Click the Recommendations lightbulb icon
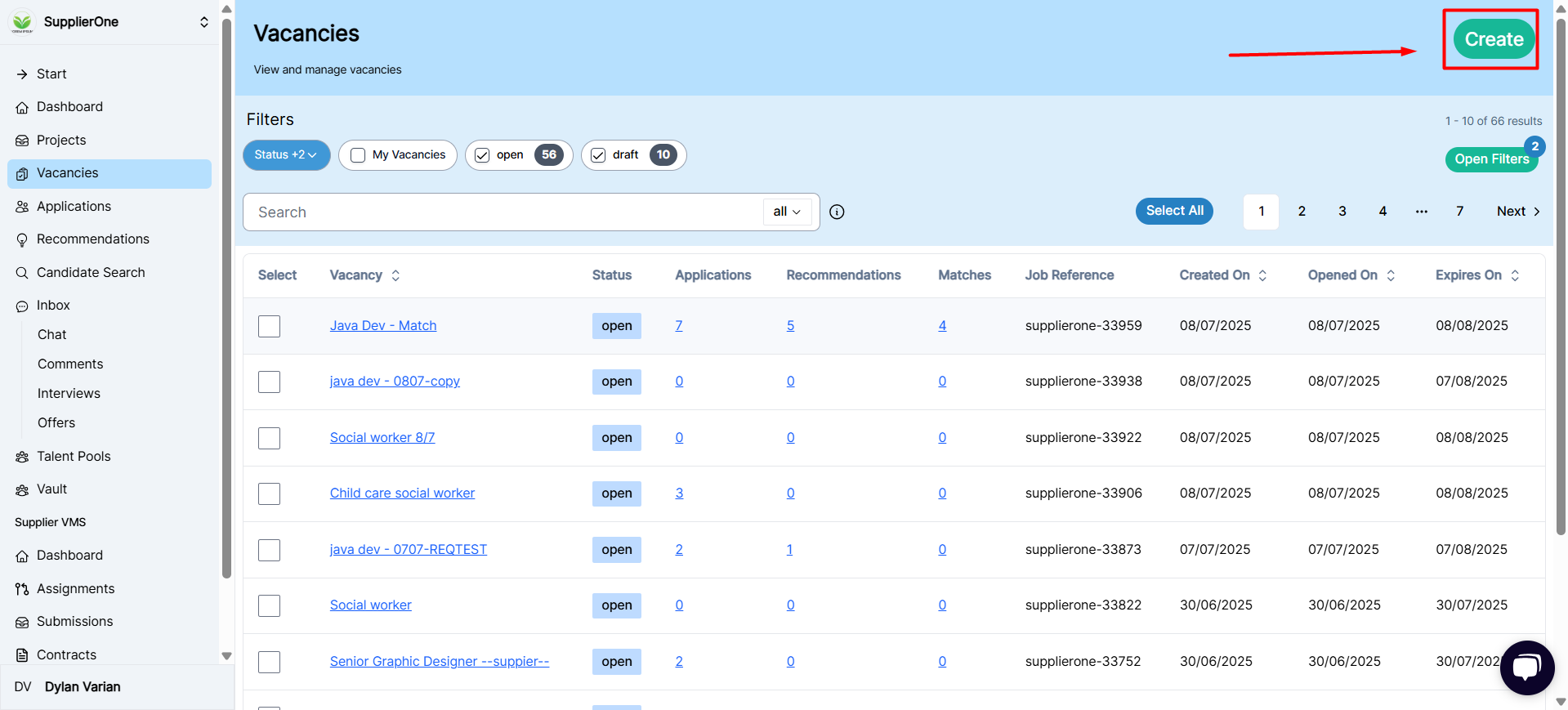 [x=22, y=239]
